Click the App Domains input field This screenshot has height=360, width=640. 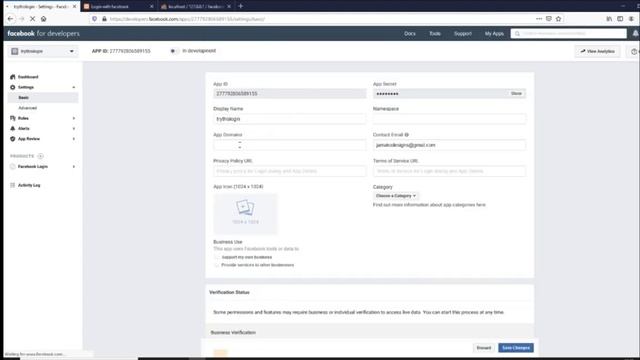pyautogui.click(x=289, y=145)
